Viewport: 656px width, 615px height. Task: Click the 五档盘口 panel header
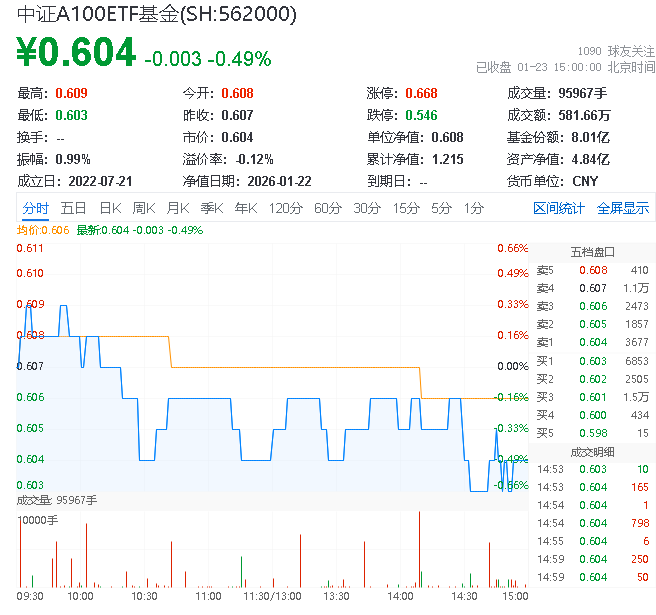click(592, 251)
